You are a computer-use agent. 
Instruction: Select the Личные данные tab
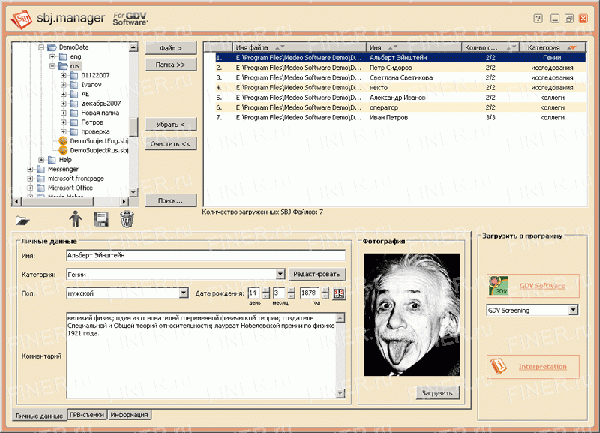coord(39,416)
